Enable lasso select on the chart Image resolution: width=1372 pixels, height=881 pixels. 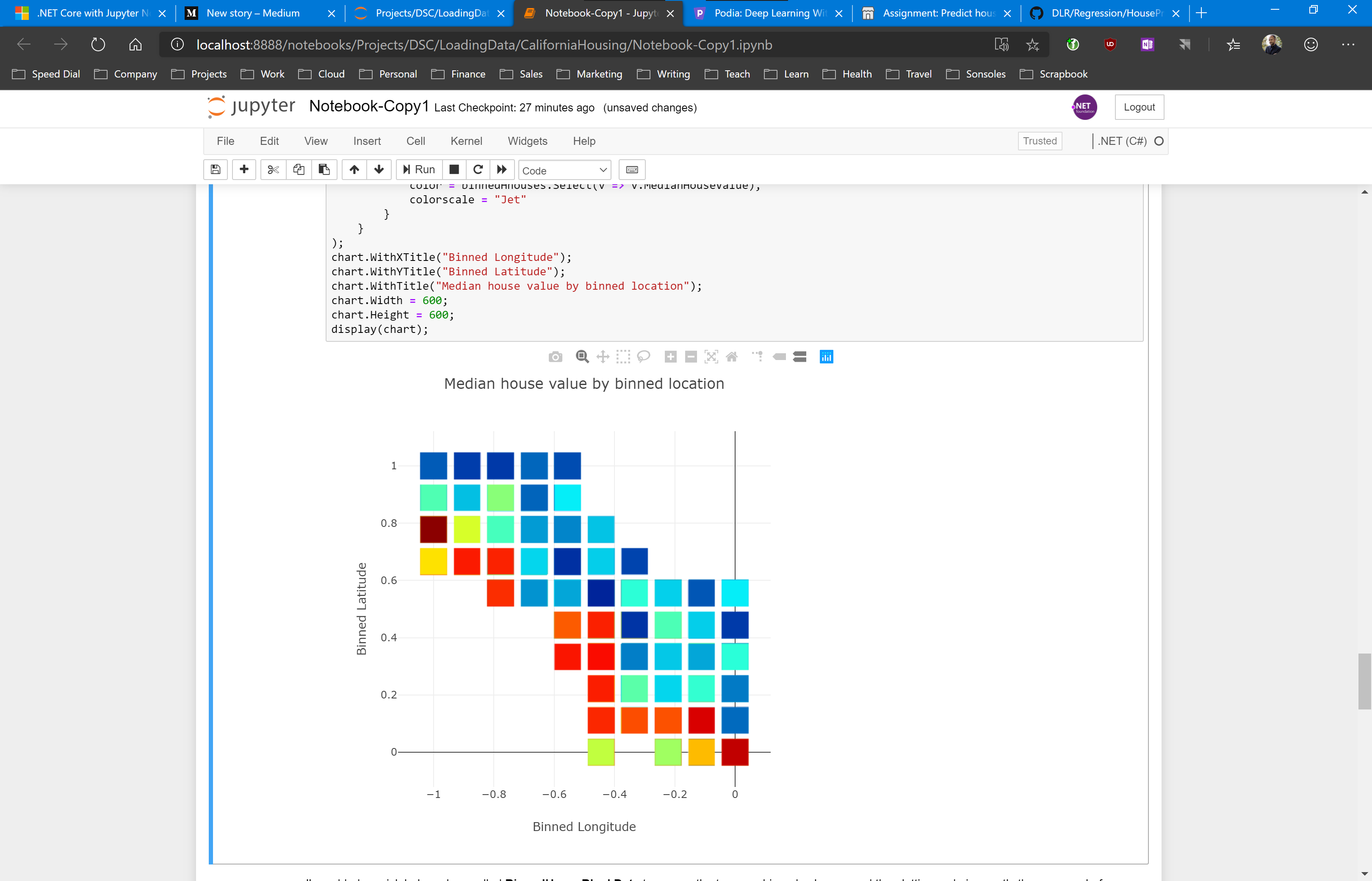tap(643, 356)
